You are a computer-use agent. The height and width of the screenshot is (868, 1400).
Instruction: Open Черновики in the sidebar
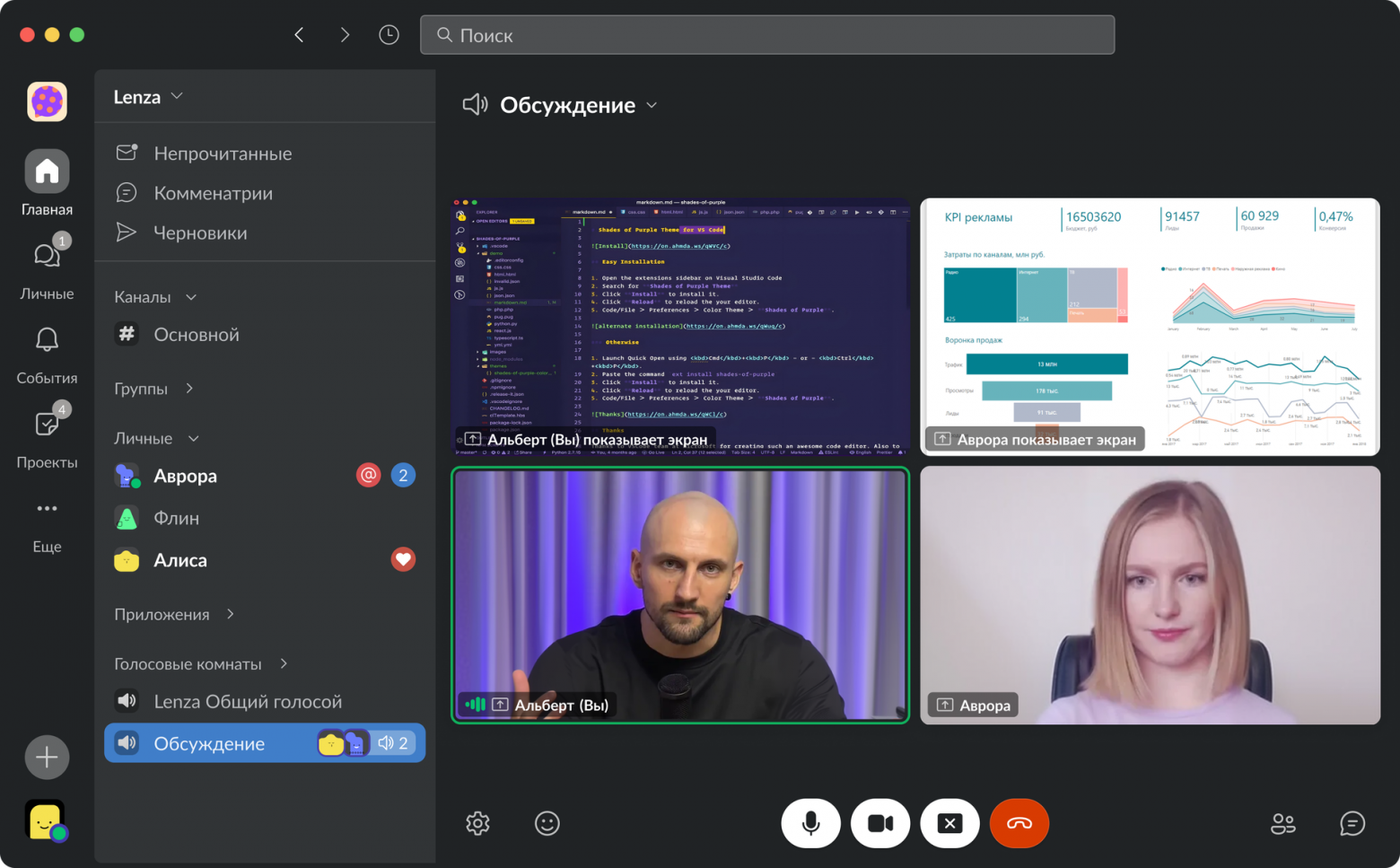tap(200, 232)
